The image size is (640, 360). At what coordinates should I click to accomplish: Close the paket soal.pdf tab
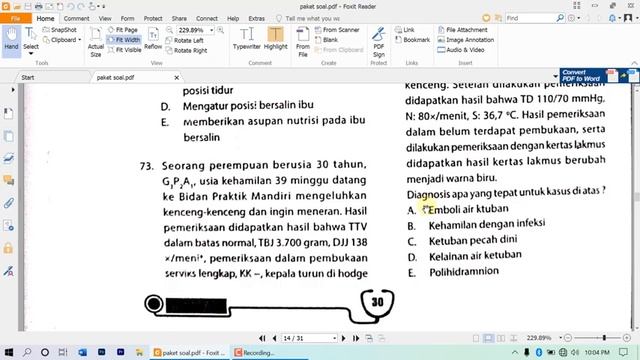point(176,78)
